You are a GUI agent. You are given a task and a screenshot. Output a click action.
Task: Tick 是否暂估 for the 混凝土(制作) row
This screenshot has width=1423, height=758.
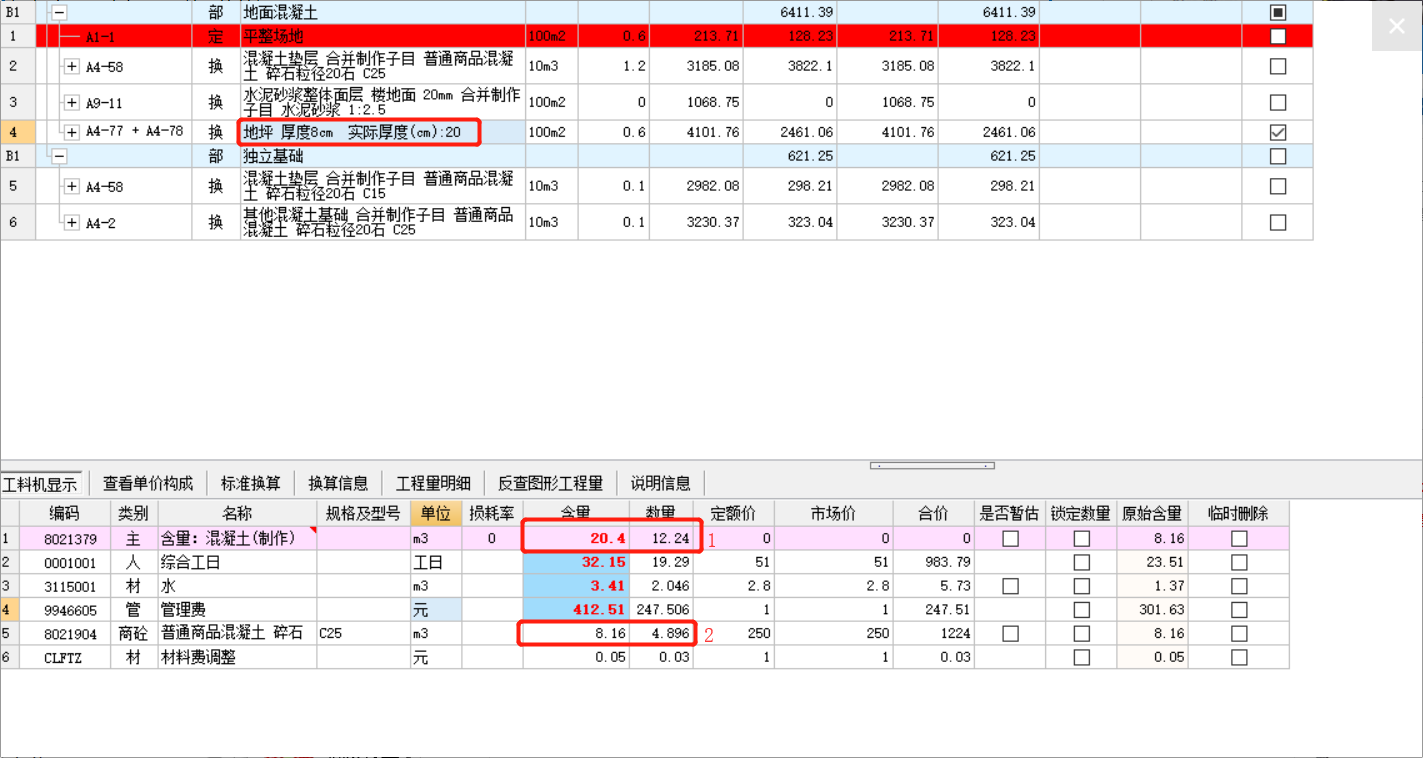pos(1010,538)
